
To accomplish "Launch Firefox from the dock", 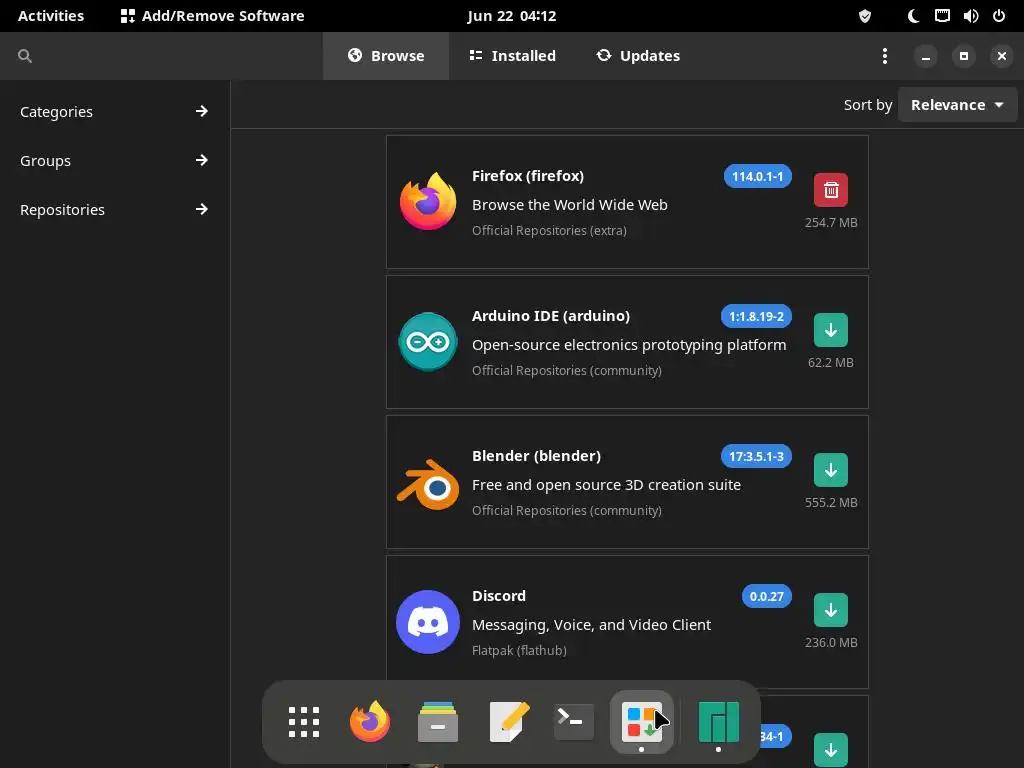I will click(370, 722).
